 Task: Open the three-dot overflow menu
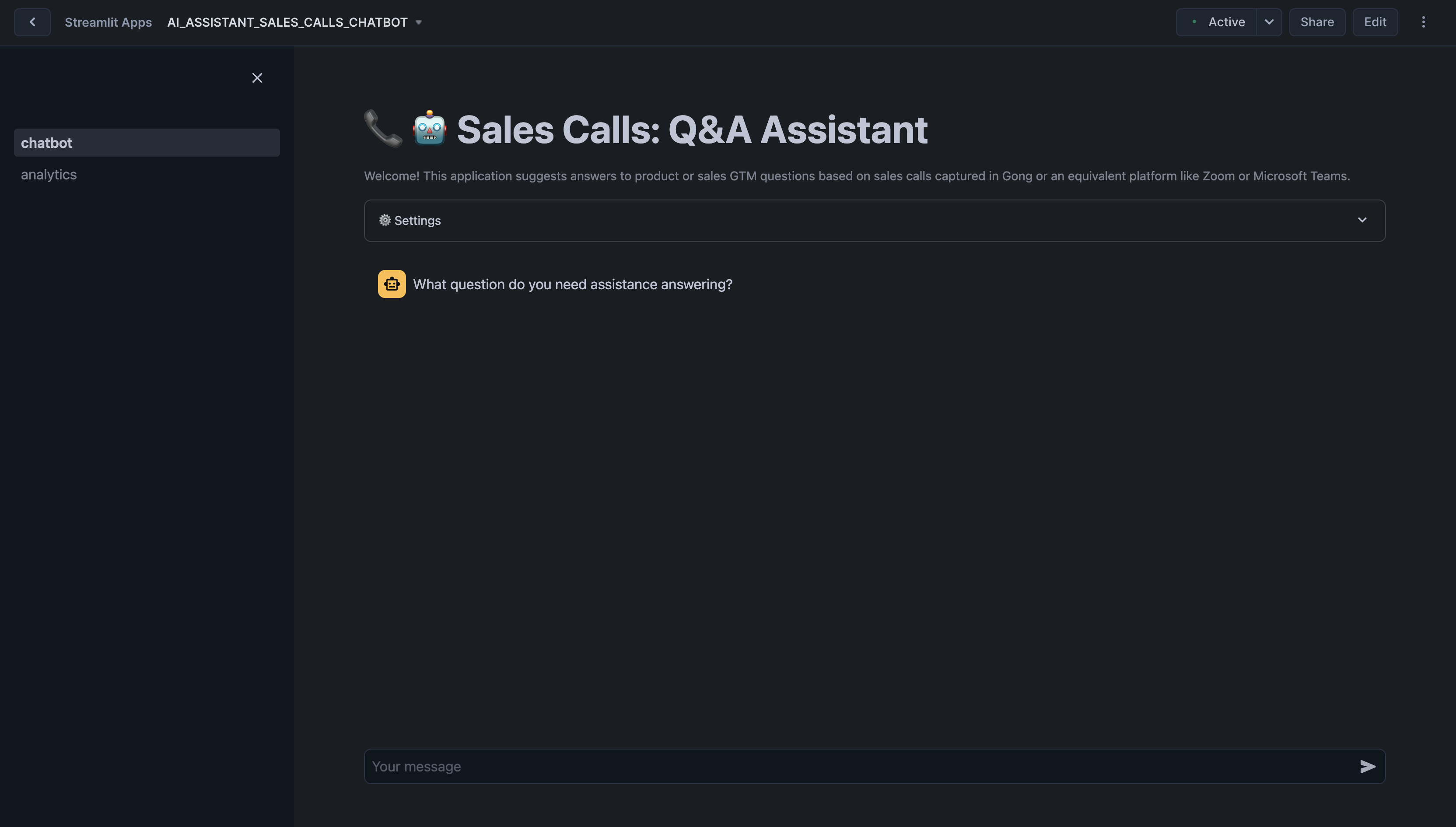(x=1424, y=22)
